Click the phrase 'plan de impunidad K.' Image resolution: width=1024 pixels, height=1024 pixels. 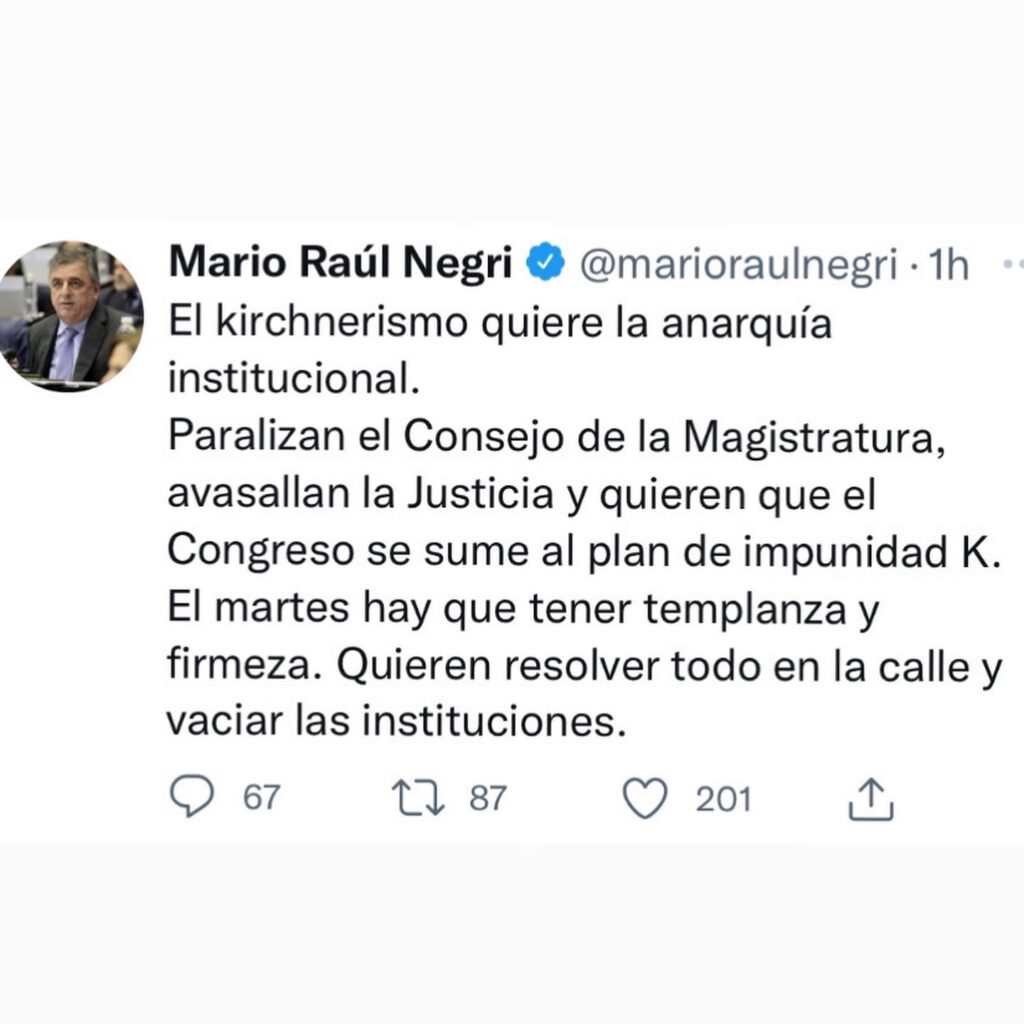pos(794,552)
